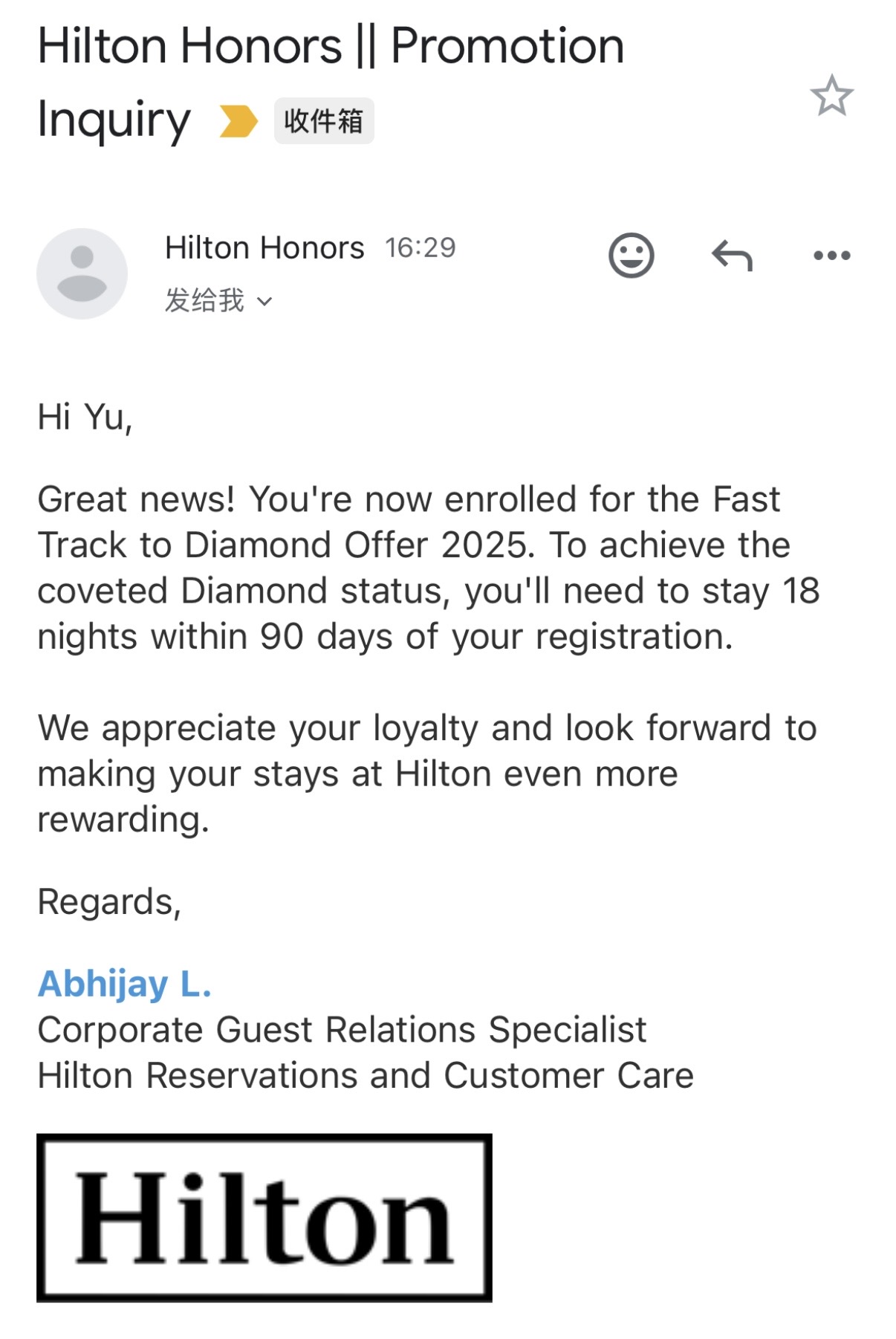Open the three-dot more options menu
Image resolution: width=896 pixels, height=1339 pixels.
click(831, 256)
